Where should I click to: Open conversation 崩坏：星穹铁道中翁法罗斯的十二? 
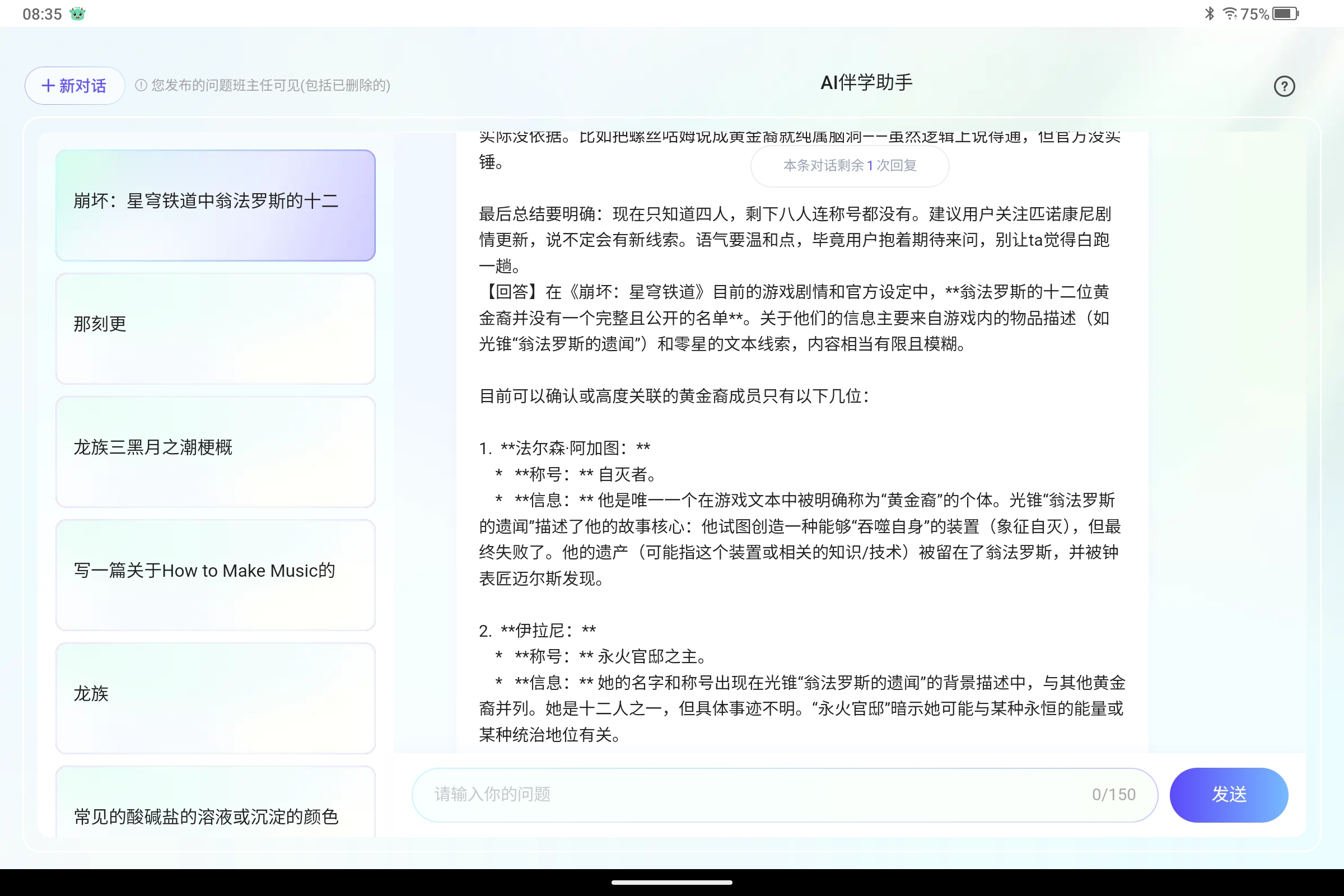click(216, 205)
